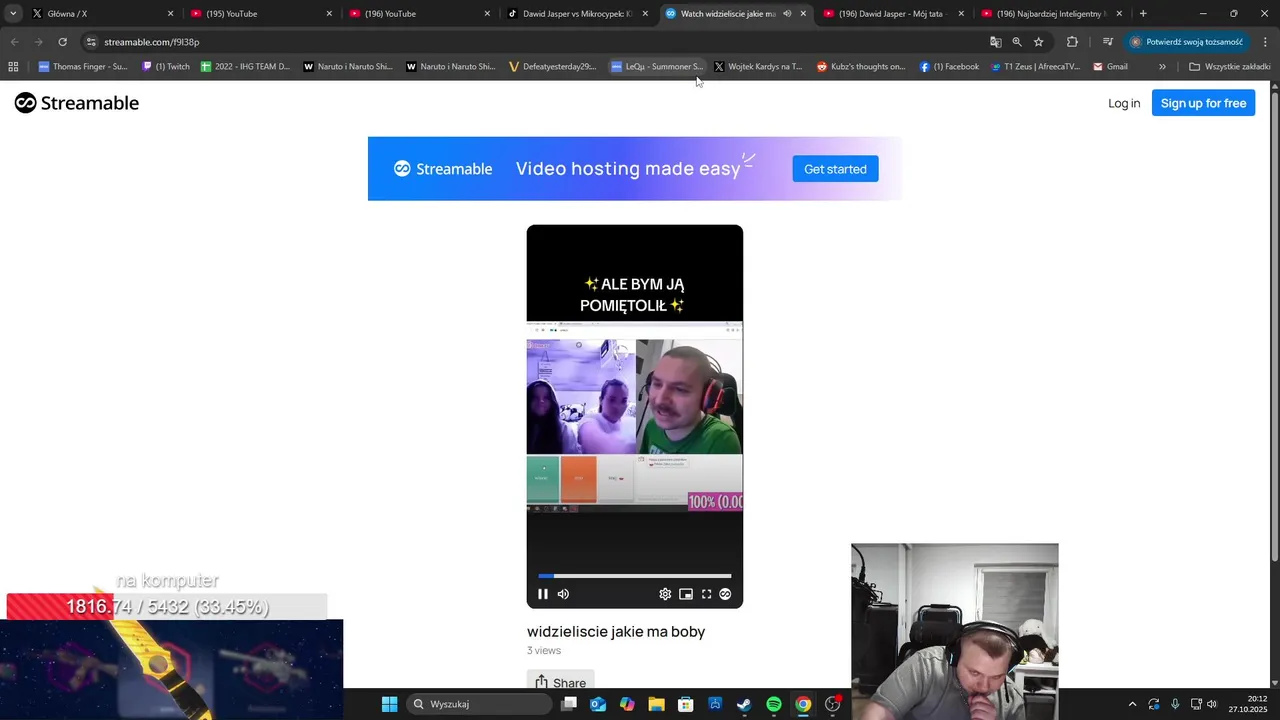Image resolution: width=1280 pixels, height=720 pixels.
Task: Open Microsoft Store from the taskbar
Action: pos(685,704)
